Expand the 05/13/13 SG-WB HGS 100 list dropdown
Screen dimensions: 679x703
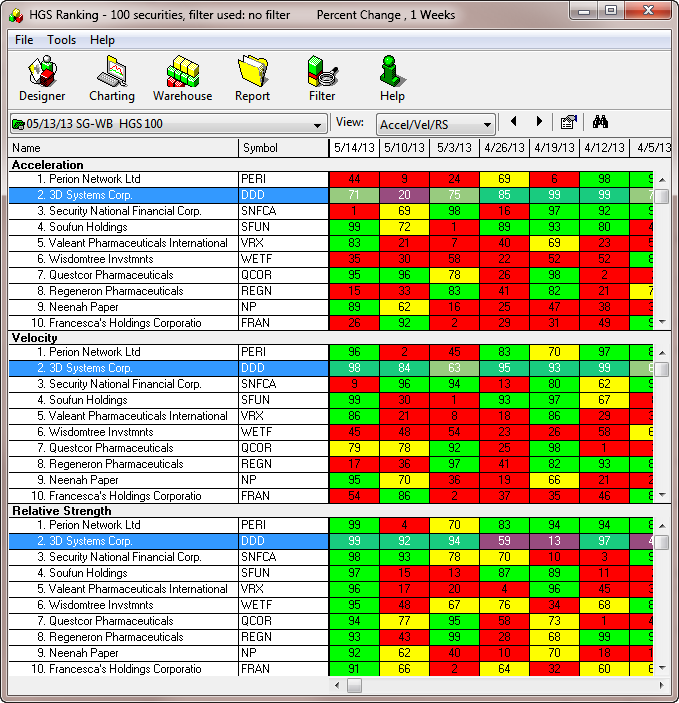point(318,124)
